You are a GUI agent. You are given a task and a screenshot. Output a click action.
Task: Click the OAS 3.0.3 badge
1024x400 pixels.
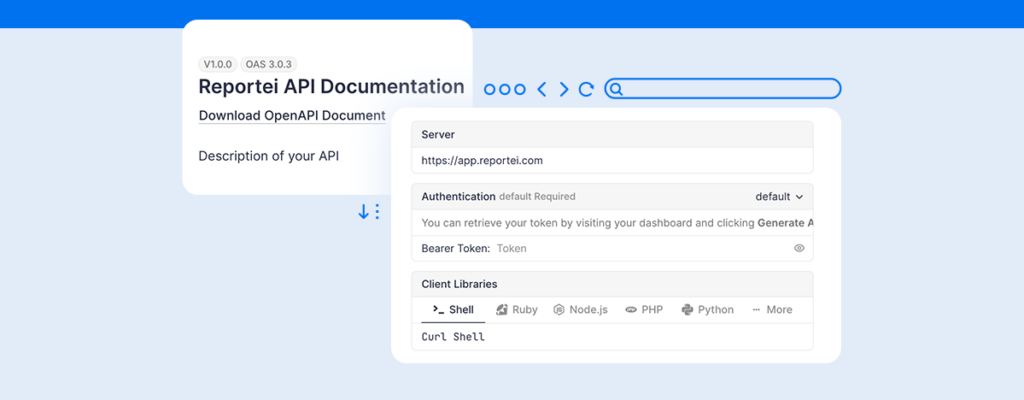tap(269, 64)
